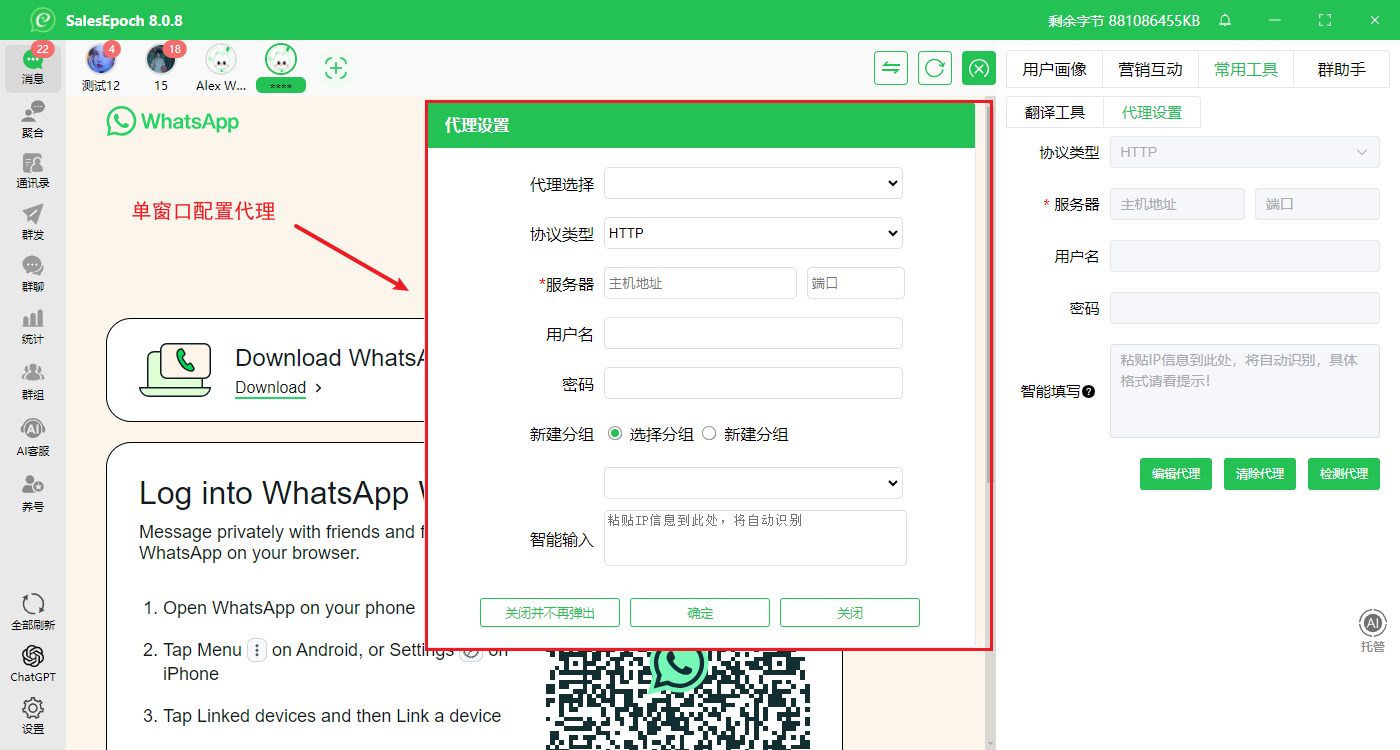Switch to the 常用工具 tab
This screenshot has height=750, width=1400.
point(1246,69)
